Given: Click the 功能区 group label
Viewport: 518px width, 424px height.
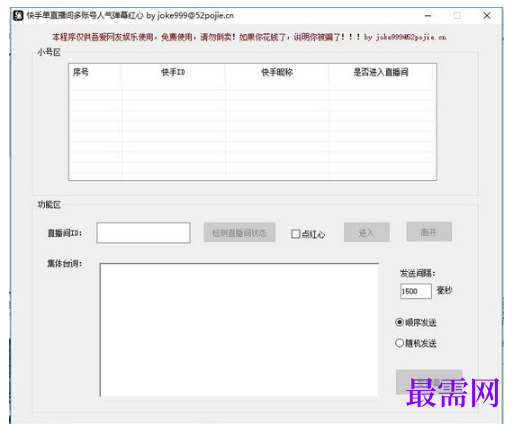Looking at the screenshot, I should click(x=49, y=205).
